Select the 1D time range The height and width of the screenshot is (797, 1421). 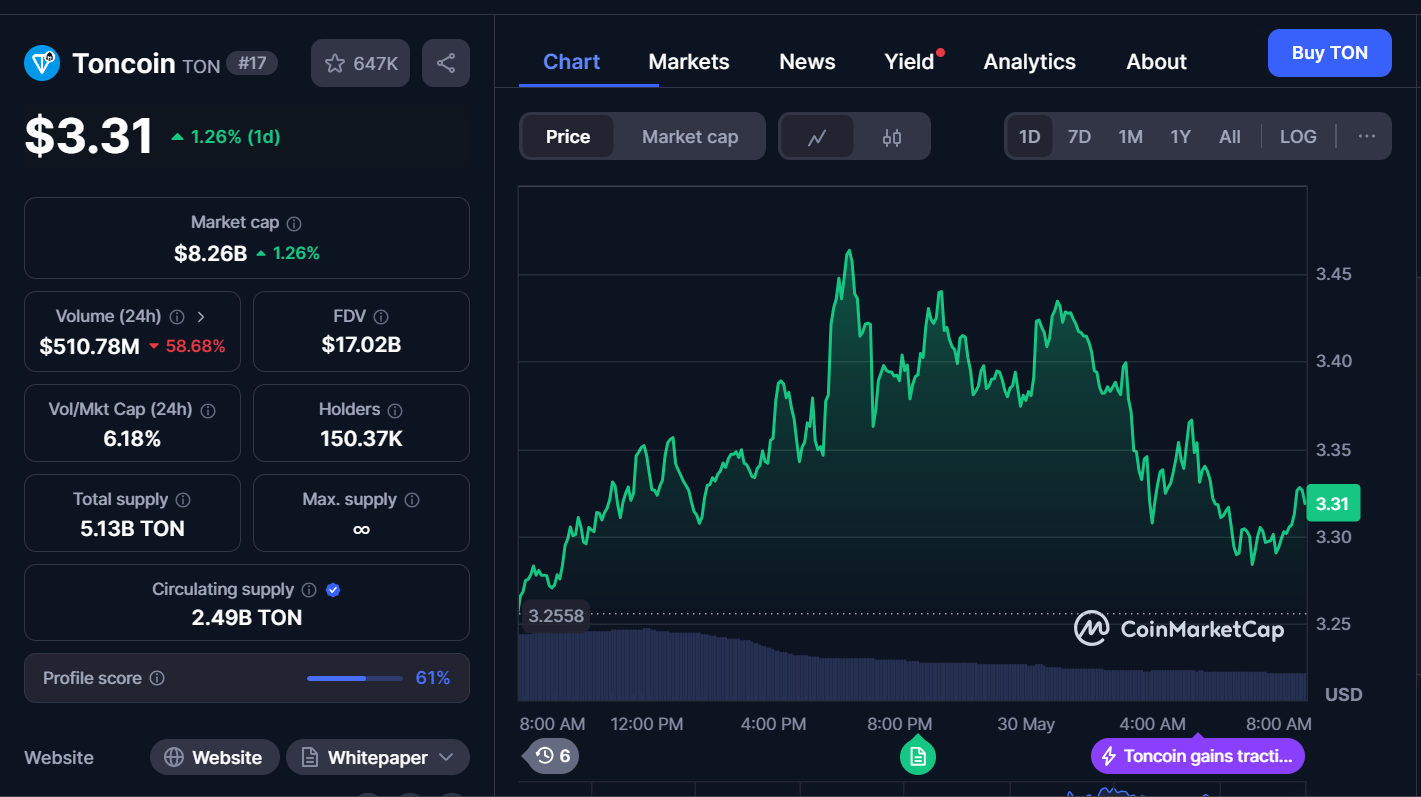[x=1029, y=136]
